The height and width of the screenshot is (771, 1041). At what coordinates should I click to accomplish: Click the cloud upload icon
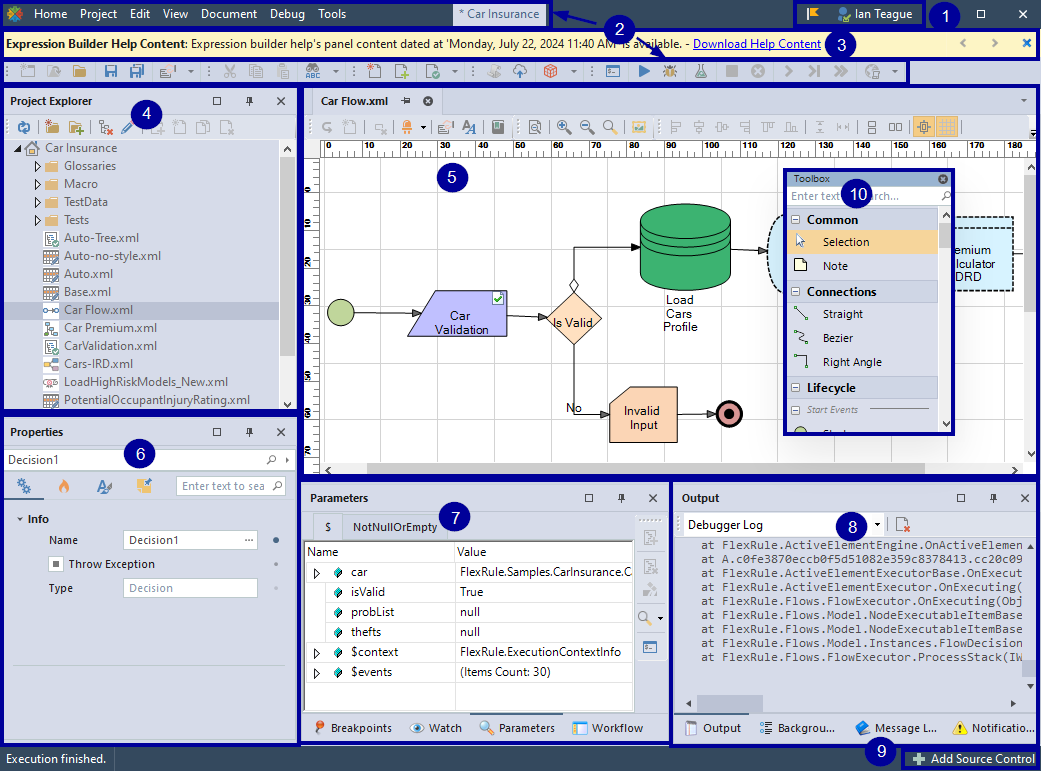tap(520, 71)
